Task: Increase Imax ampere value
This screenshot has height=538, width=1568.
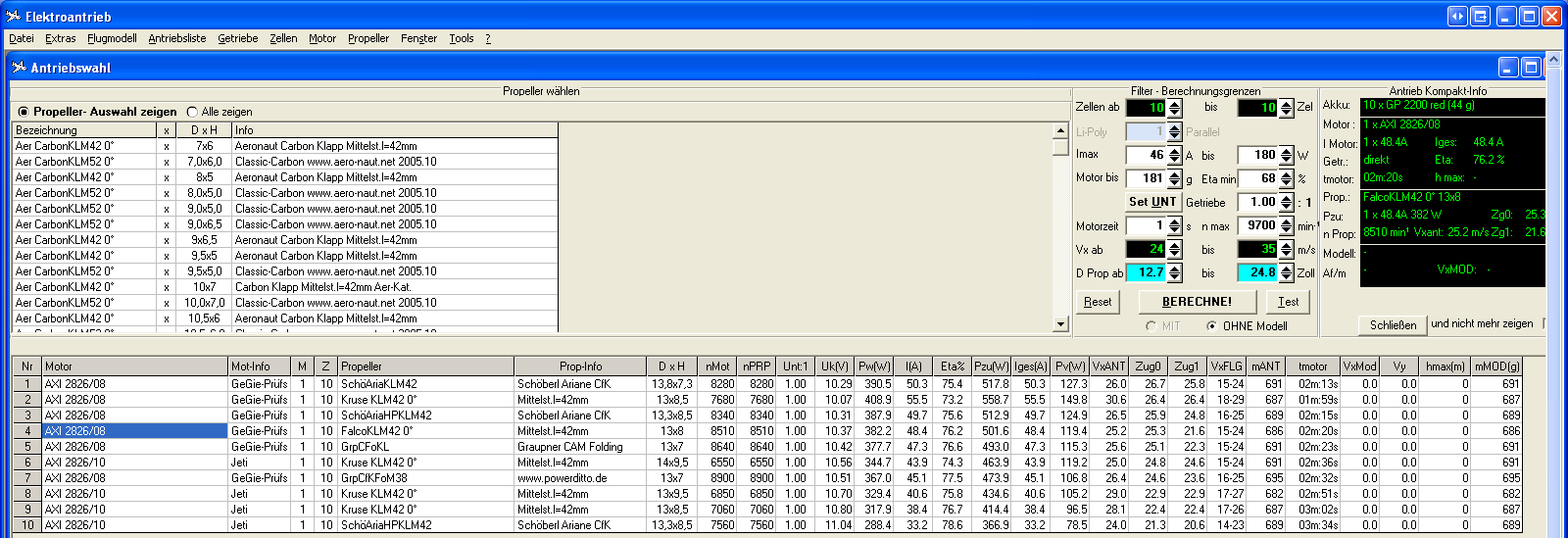Action: [1175, 150]
